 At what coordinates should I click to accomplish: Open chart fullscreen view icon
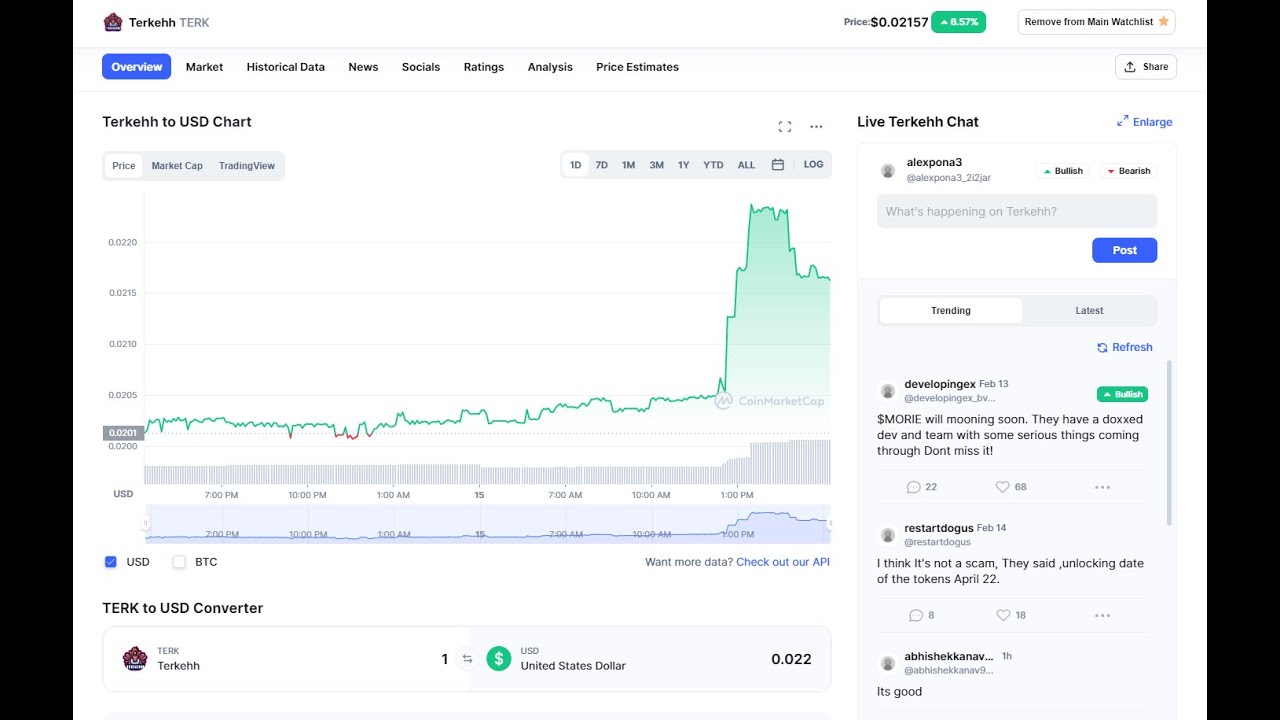coord(785,126)
